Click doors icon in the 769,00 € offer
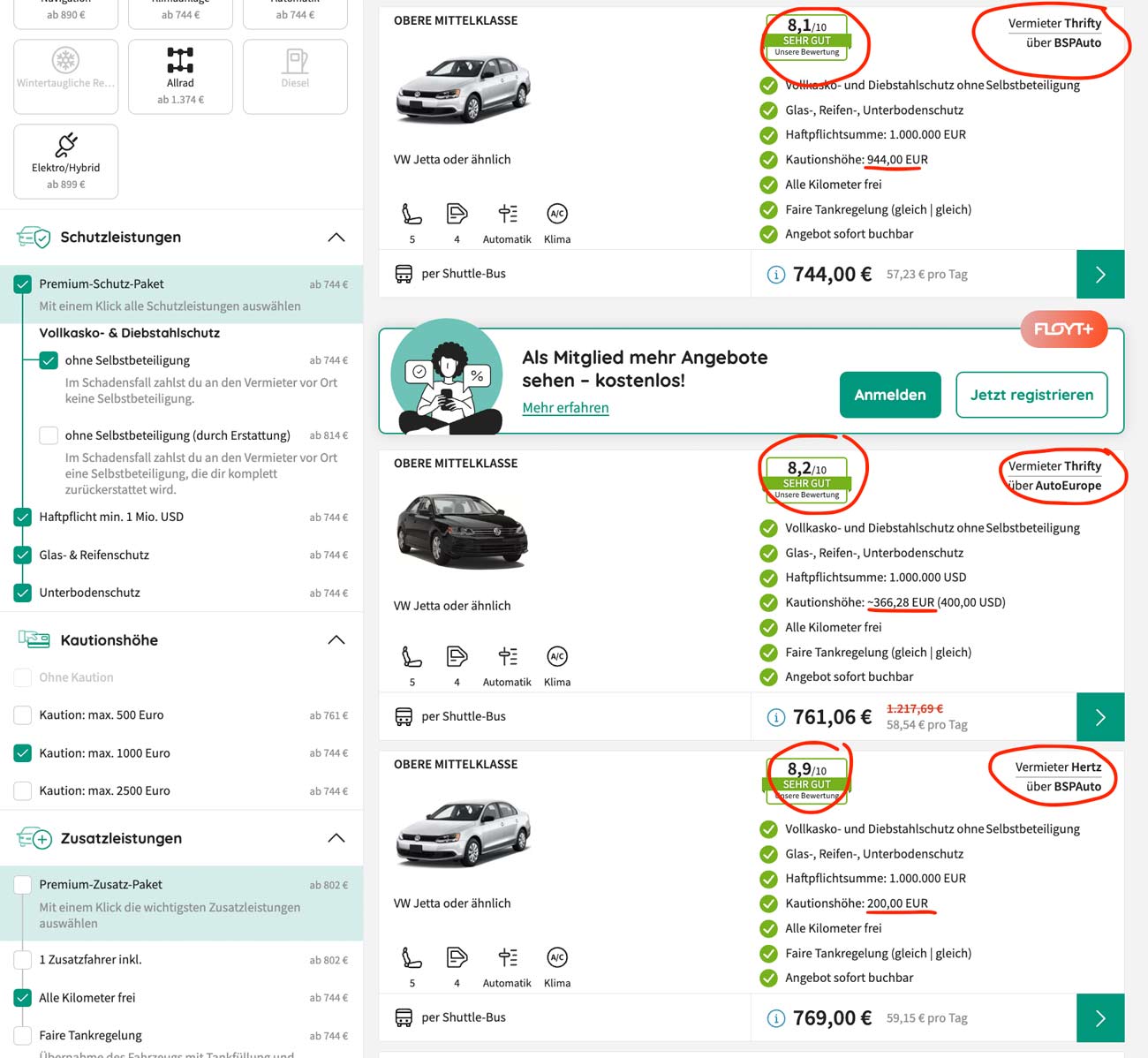The image size is (1148, 1058). tap(457, 957)
